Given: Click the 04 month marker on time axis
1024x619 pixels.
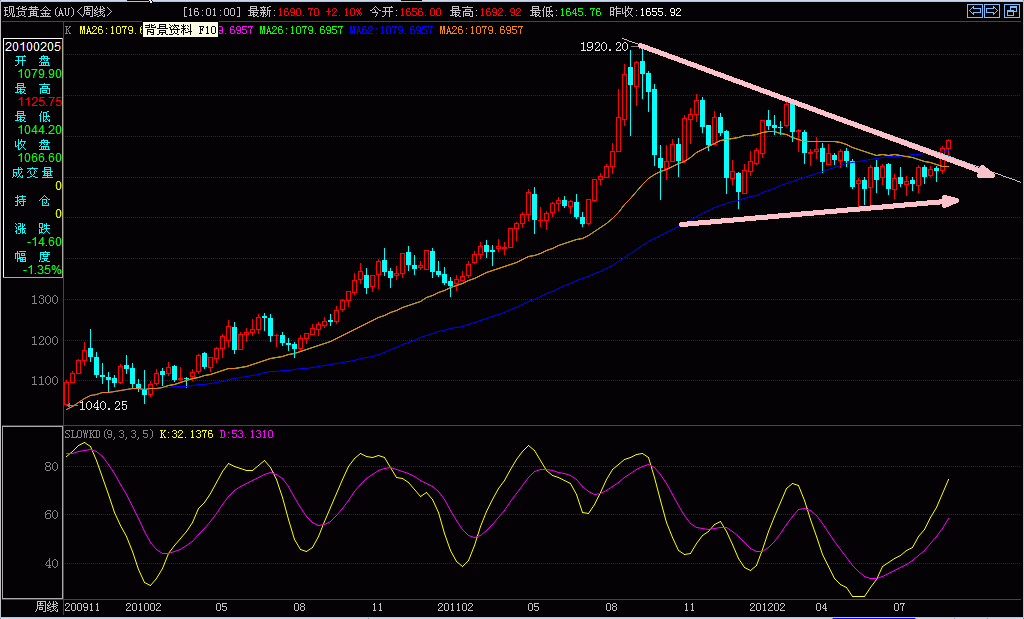Looking at the screenshot, I should (x=821, y=607).
